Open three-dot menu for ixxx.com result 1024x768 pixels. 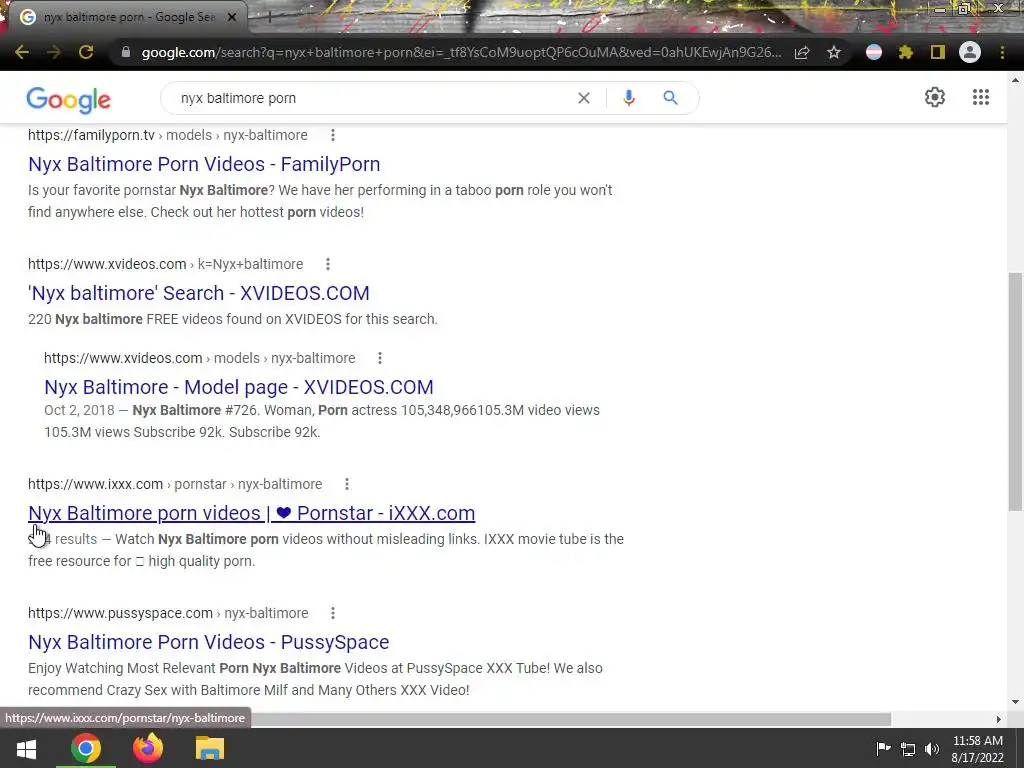pyautogui.click(x=347, y=484)
